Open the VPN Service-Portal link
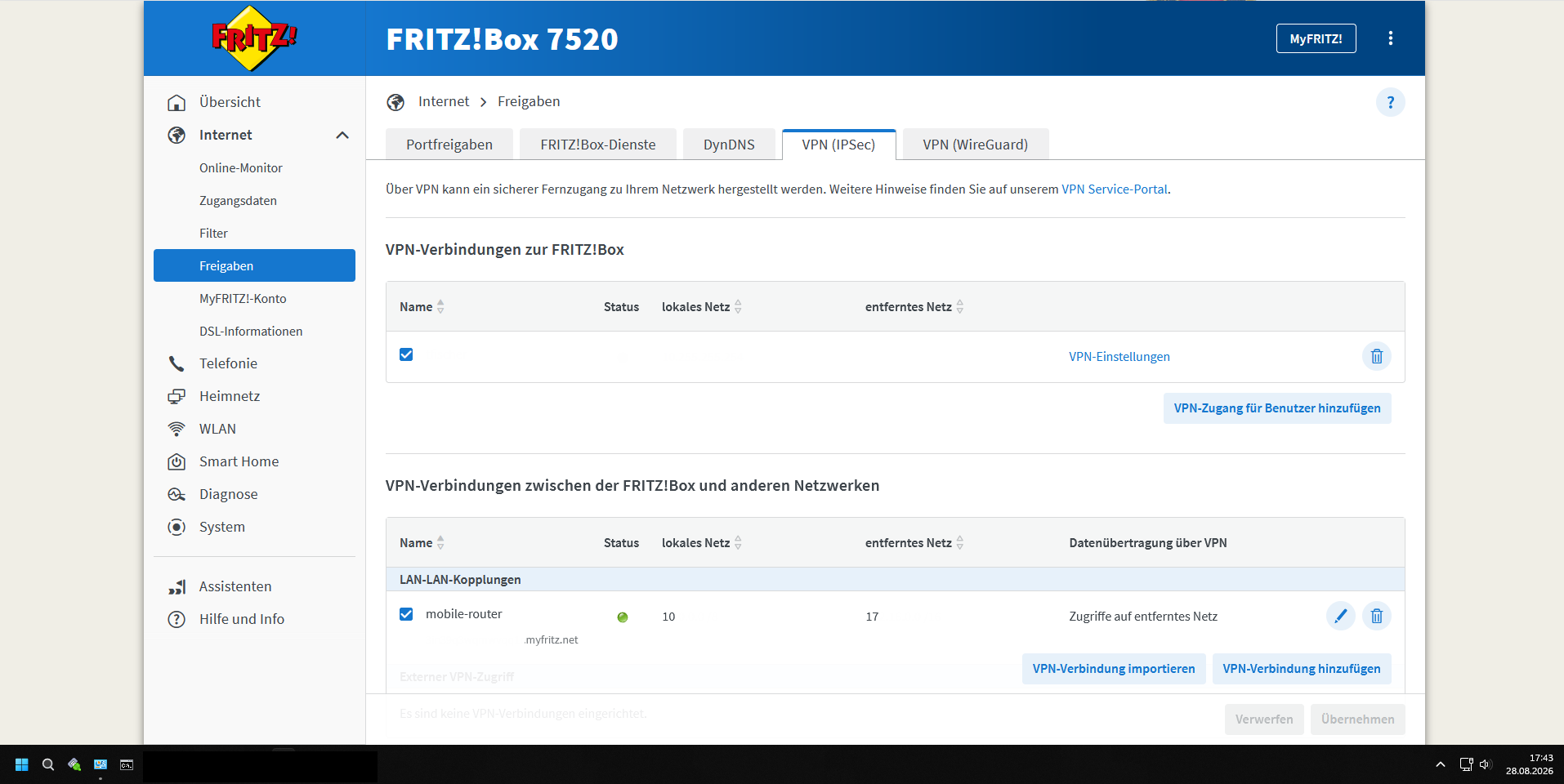This screenshot has height=784, width=1564. pos(1114,189)
